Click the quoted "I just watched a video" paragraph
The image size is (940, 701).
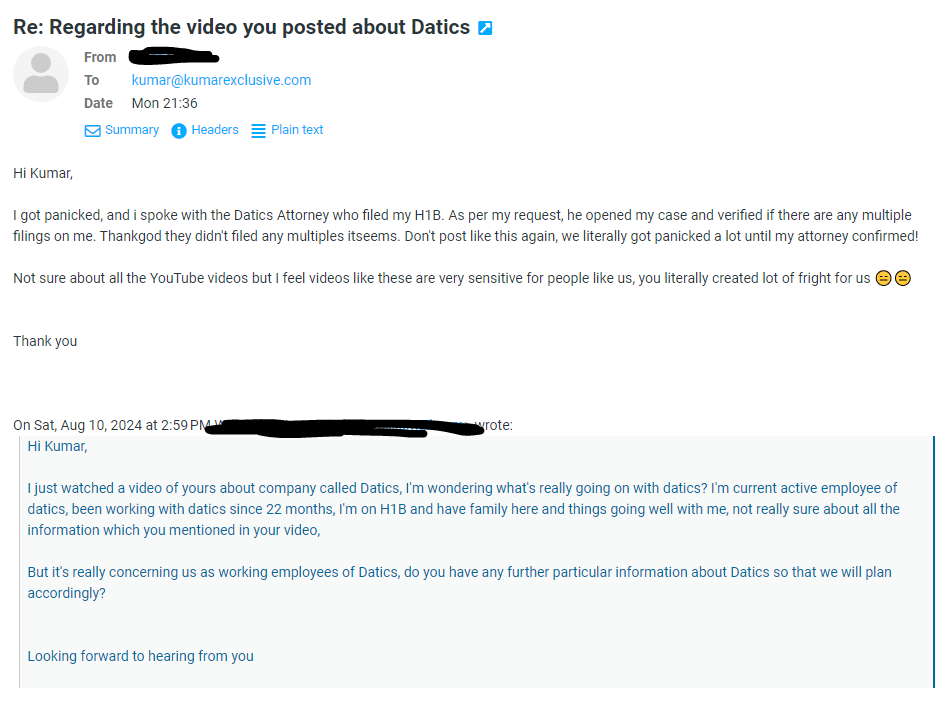click(462, 509)
